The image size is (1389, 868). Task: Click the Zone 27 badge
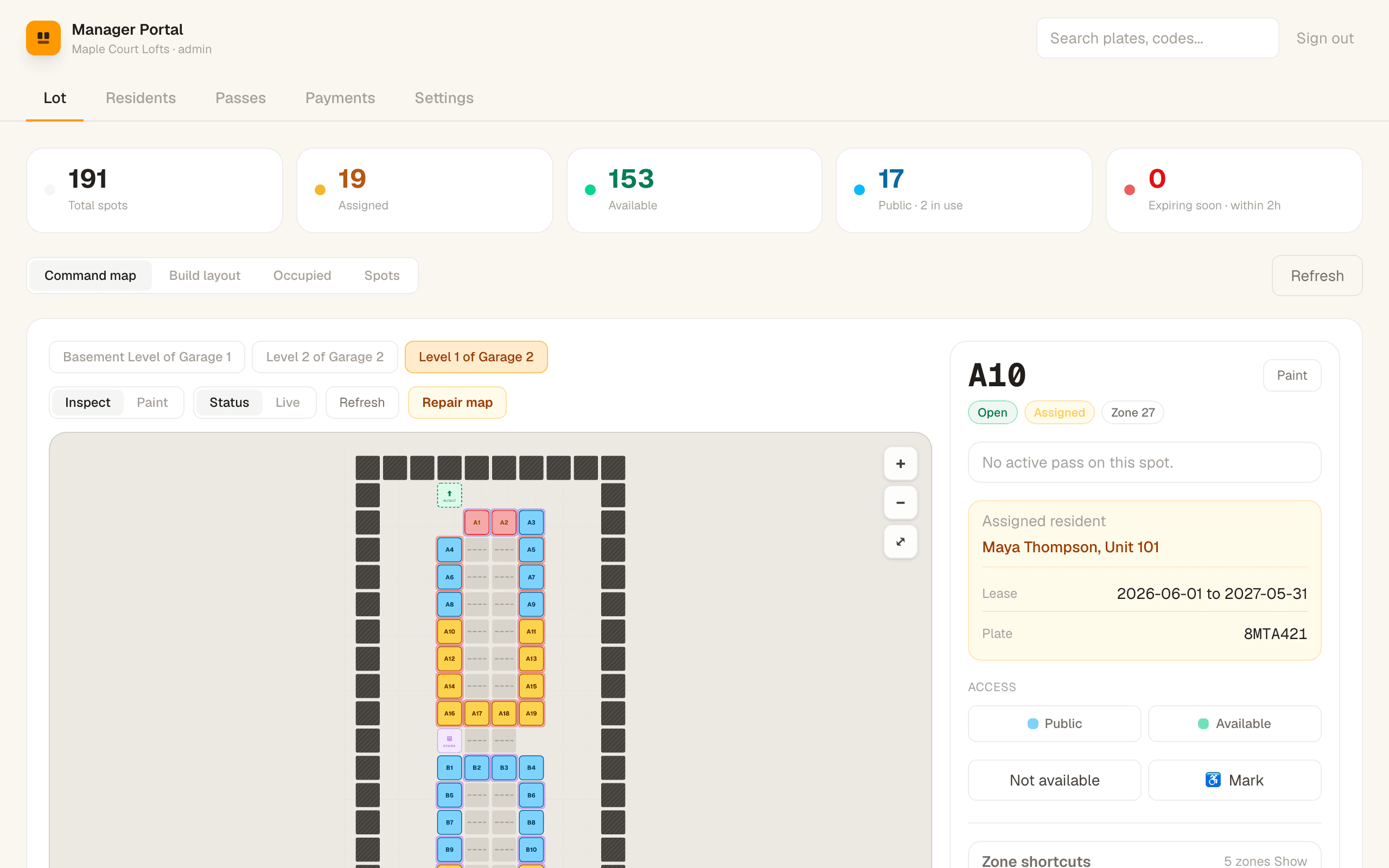pyautogui.click(x=1132, y=412)
